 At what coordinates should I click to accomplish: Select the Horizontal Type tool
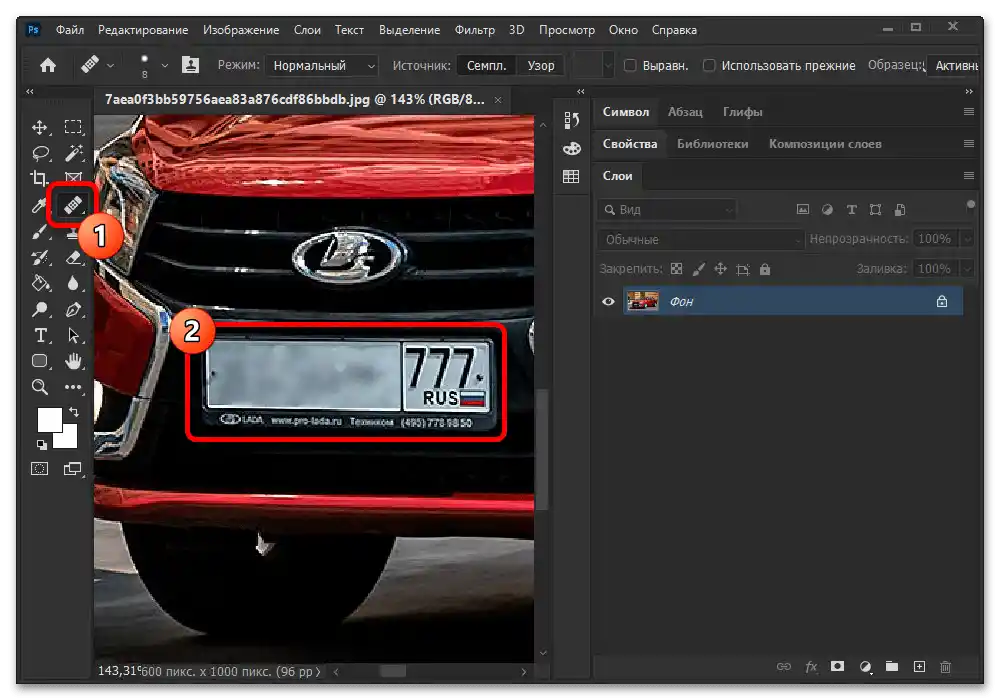[40, 335]
